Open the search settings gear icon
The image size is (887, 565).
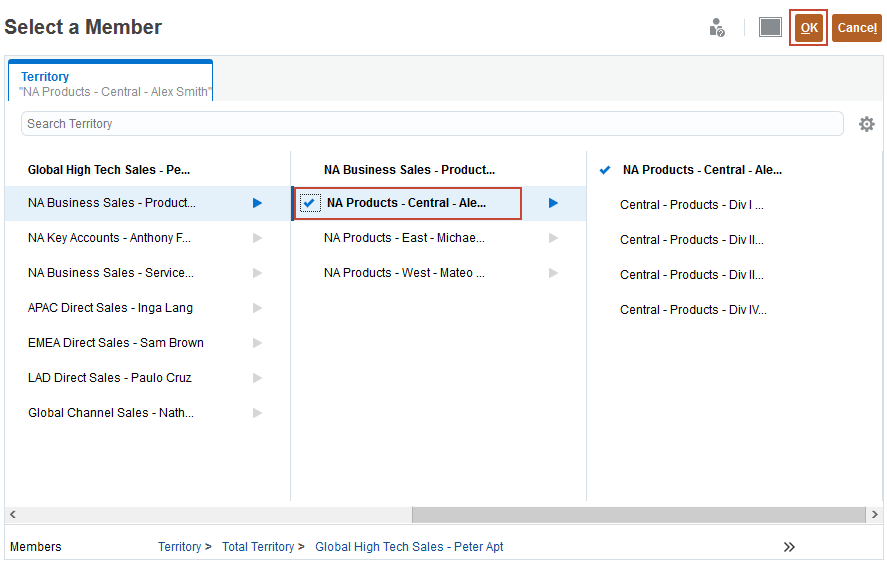coord(866,124)
